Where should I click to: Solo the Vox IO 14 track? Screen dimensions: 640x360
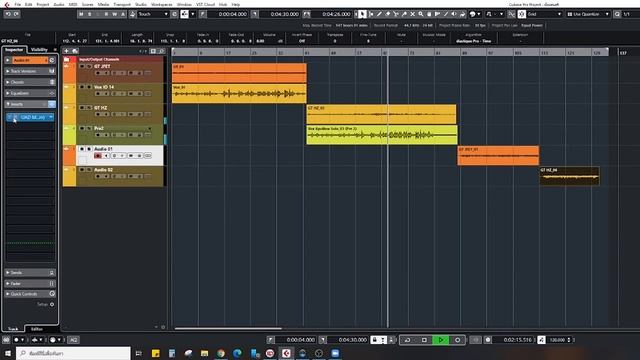[x=89, y=87]
